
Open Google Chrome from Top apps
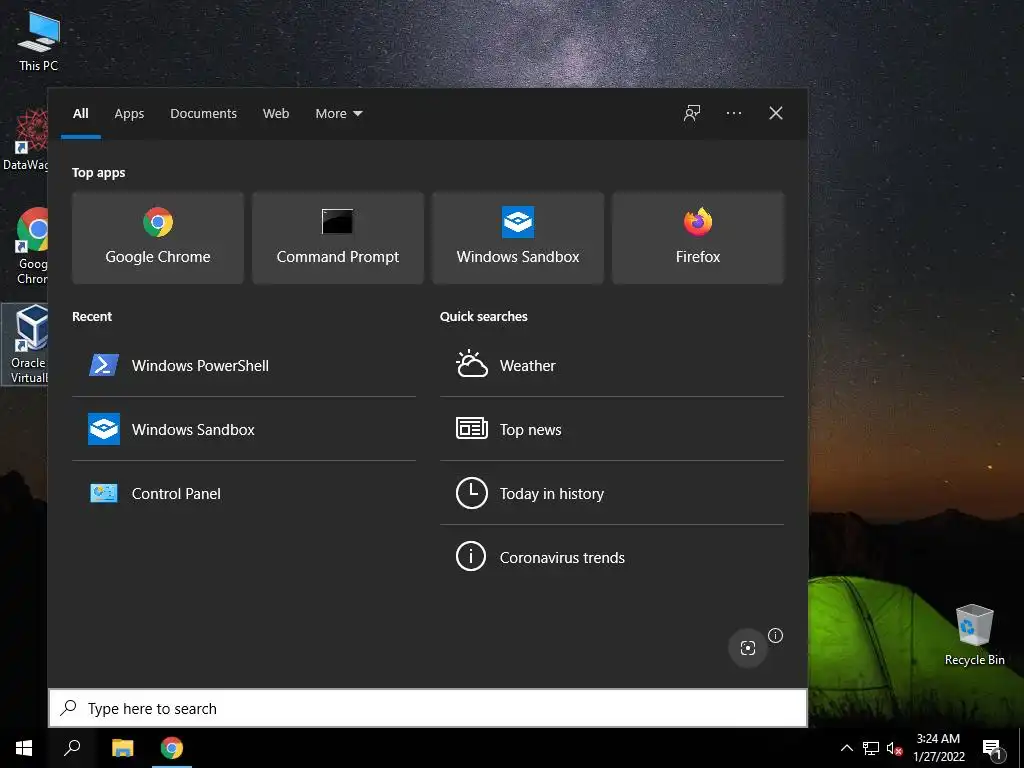point(158,238)
